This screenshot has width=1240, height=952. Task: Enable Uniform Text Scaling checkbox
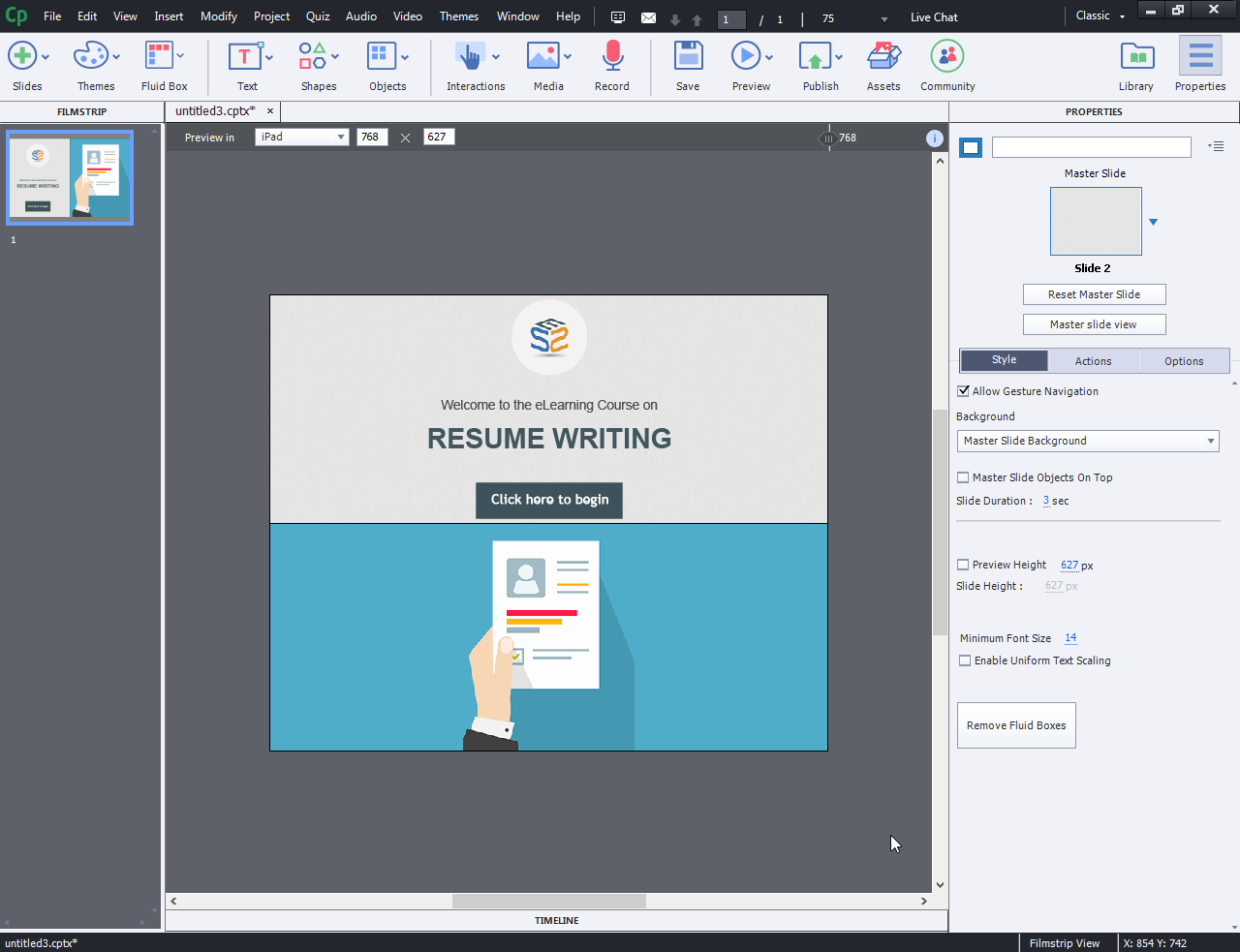(965, 660)
